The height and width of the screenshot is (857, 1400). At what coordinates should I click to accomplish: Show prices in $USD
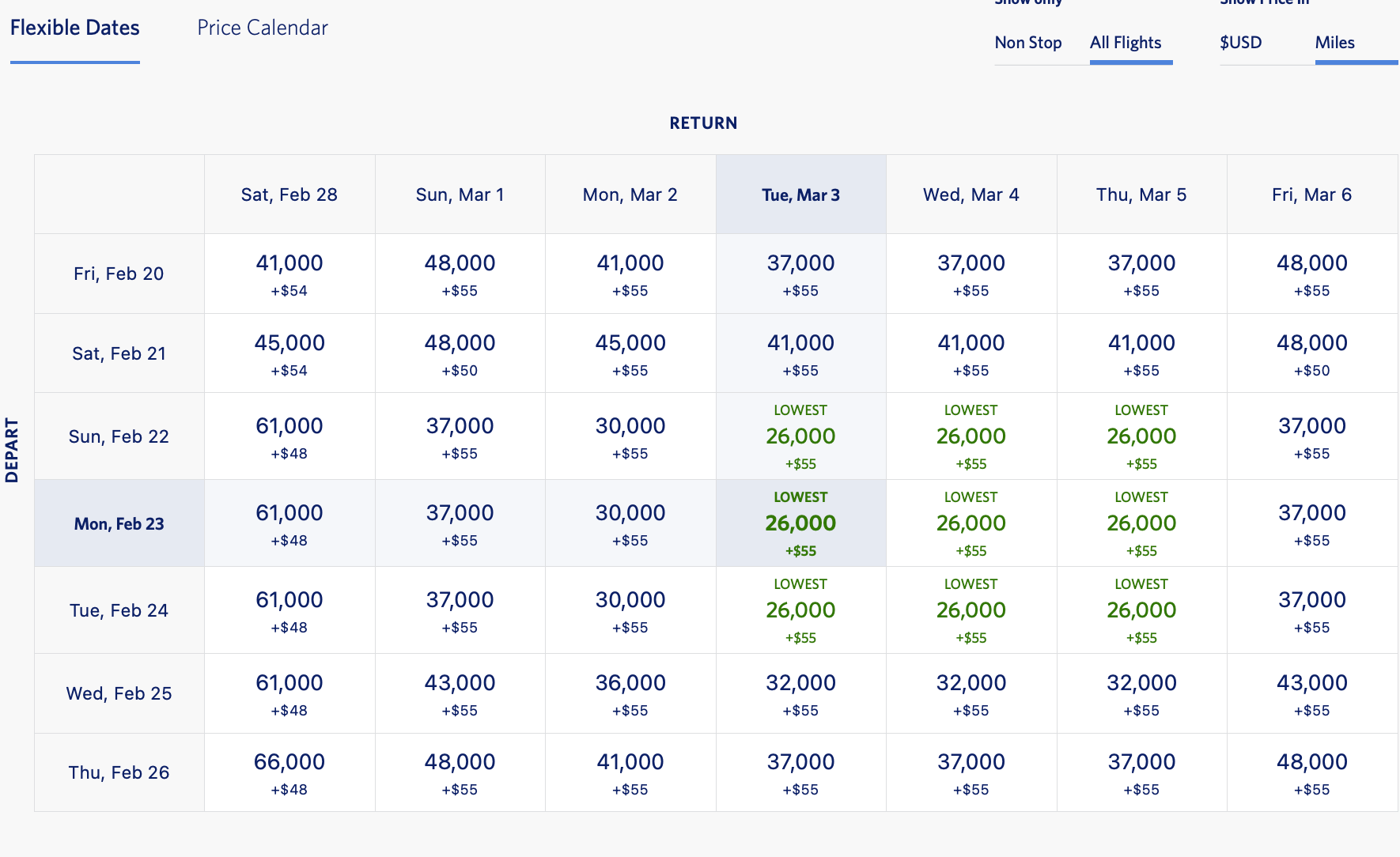pyautogui.click(x=1240, y=43)
